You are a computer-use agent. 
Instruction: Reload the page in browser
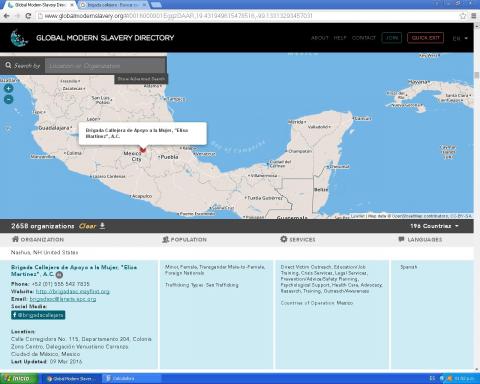click(28, 16)
